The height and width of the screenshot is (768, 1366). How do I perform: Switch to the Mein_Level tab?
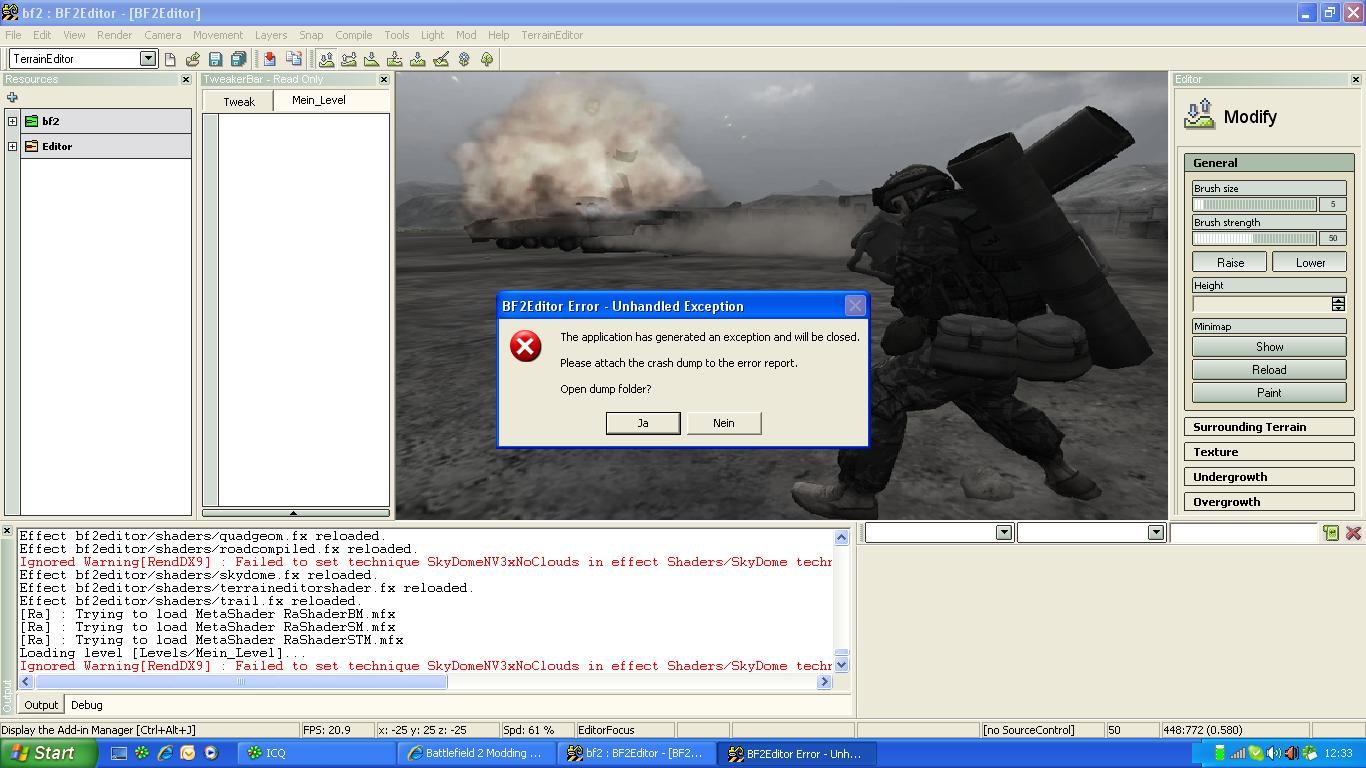click(319, 100)
